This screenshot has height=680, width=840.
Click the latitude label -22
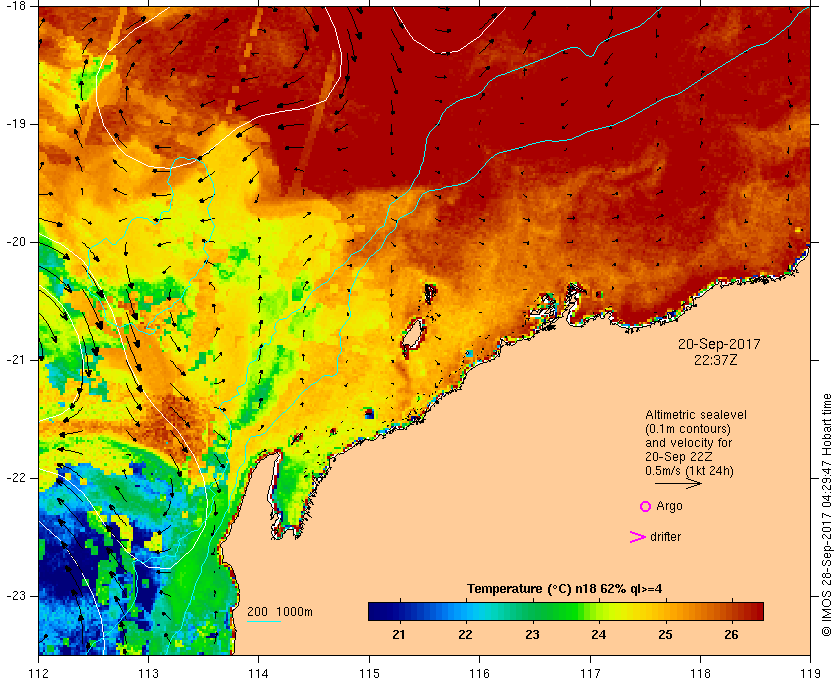point(14,478)
